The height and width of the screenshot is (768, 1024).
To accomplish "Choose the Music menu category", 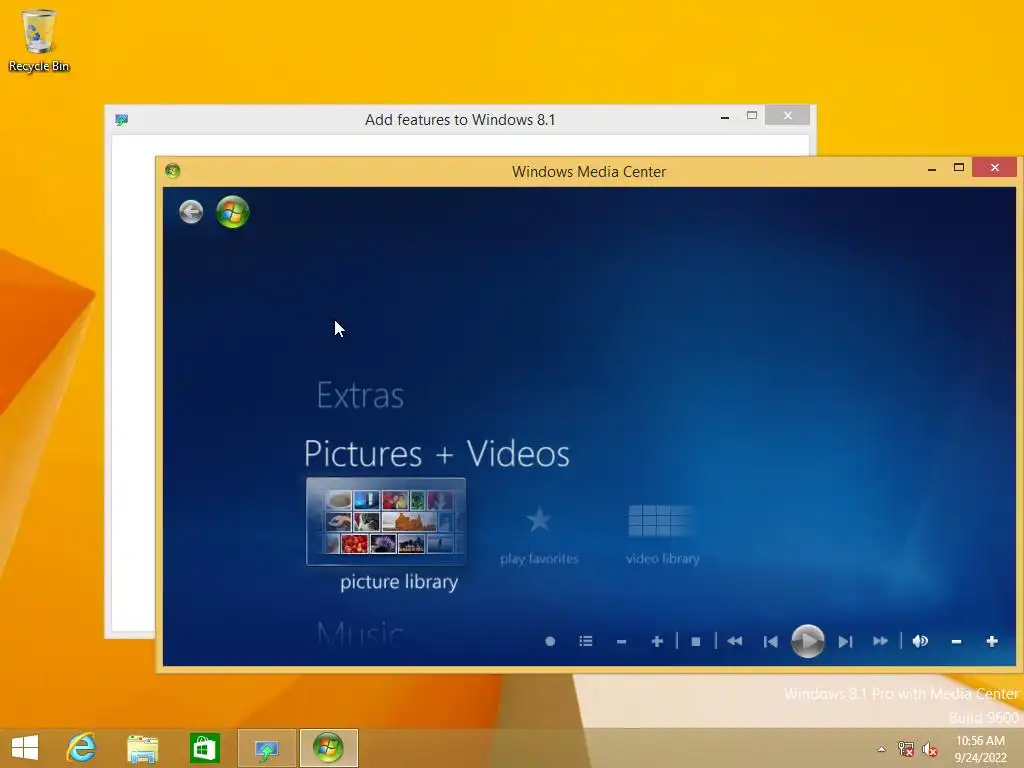I will (360, 633).
